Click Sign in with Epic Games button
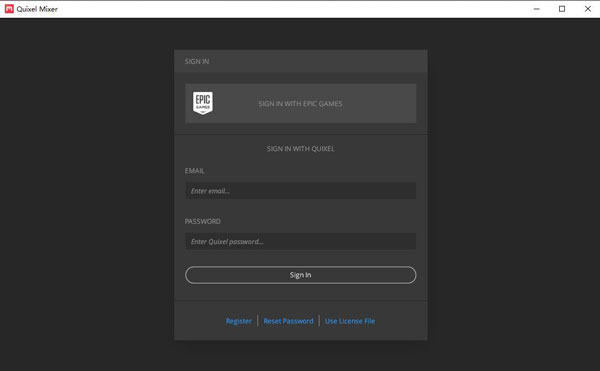The width and height of the screenshot is (600, 371). coord(300,103)
